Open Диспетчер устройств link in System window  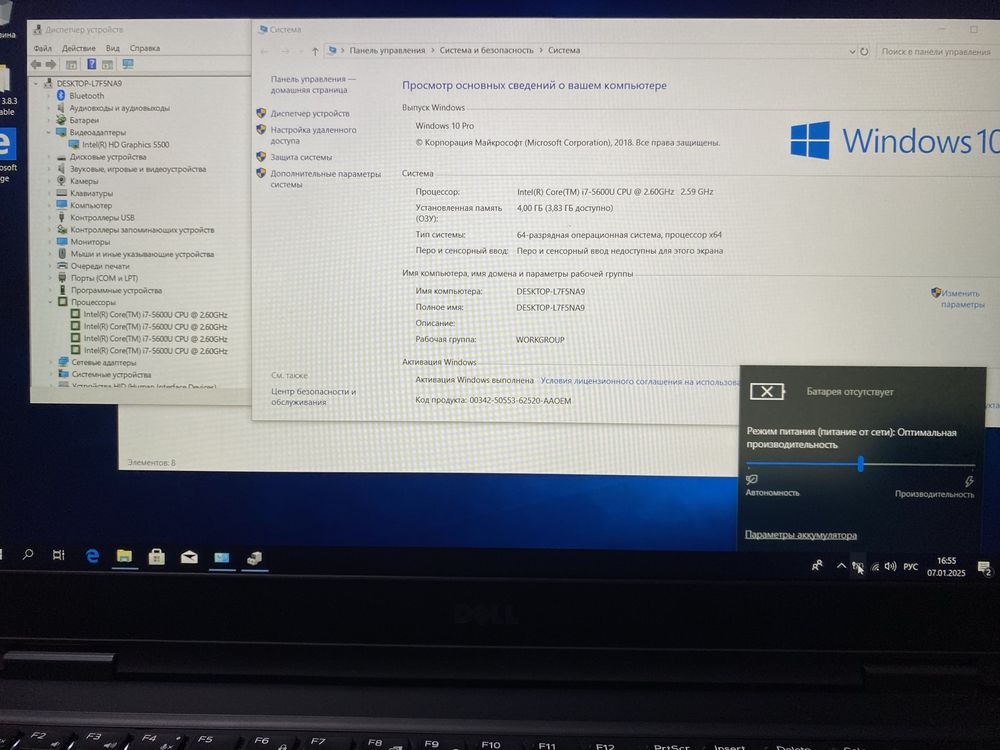310,114
